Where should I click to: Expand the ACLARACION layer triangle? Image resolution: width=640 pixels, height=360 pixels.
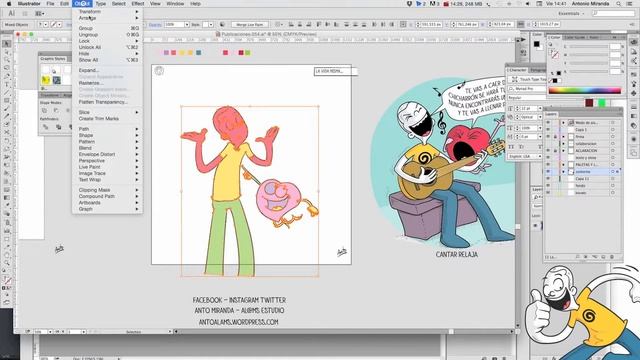click(564, 151)
